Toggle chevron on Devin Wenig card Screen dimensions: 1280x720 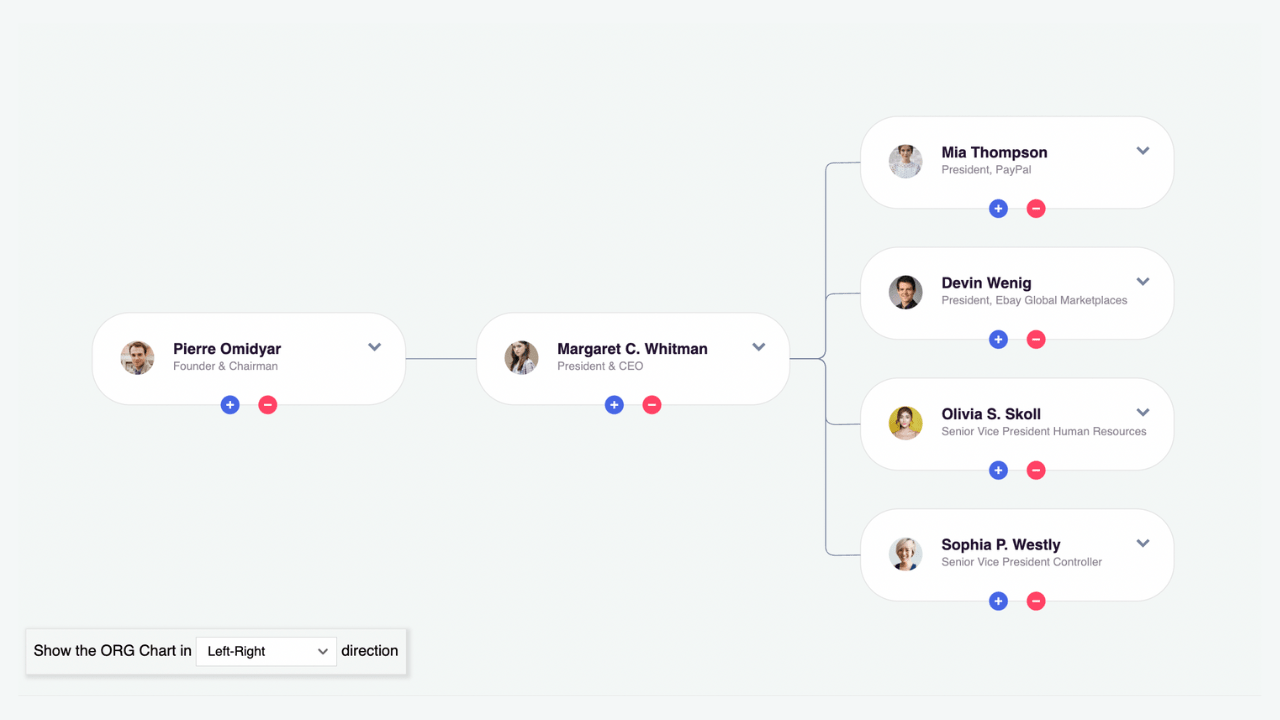(1143, 282)
